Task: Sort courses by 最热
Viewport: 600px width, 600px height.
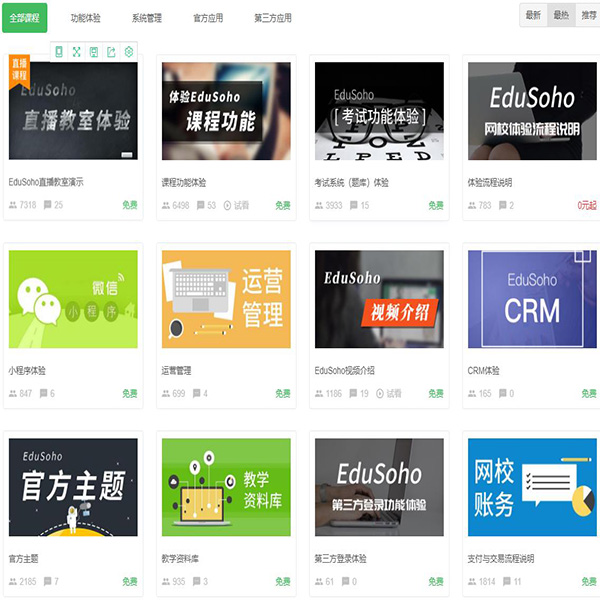Action: pyautogui.click(x=561, y=15)
